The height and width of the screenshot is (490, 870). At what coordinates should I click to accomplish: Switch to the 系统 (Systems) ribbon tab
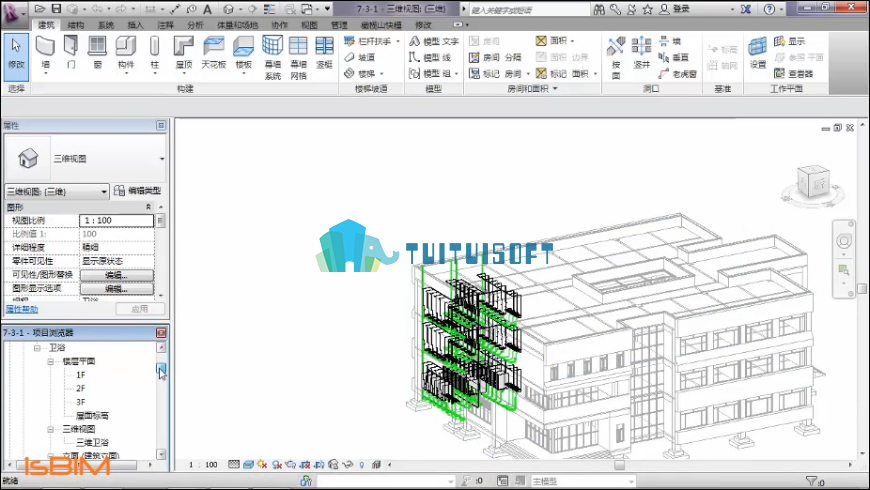(105, 25)
